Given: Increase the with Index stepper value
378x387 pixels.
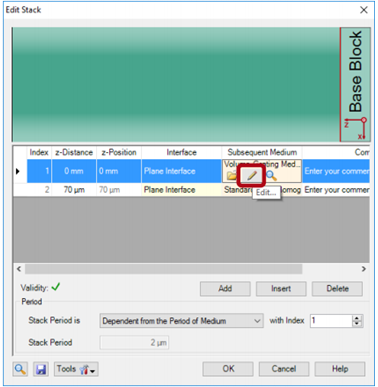Looking at the screenshot, I should click(x=357, y=318).
